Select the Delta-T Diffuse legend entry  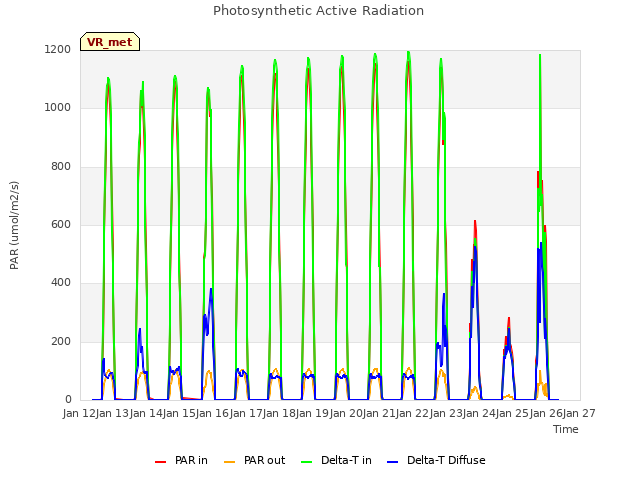point(436,460)
